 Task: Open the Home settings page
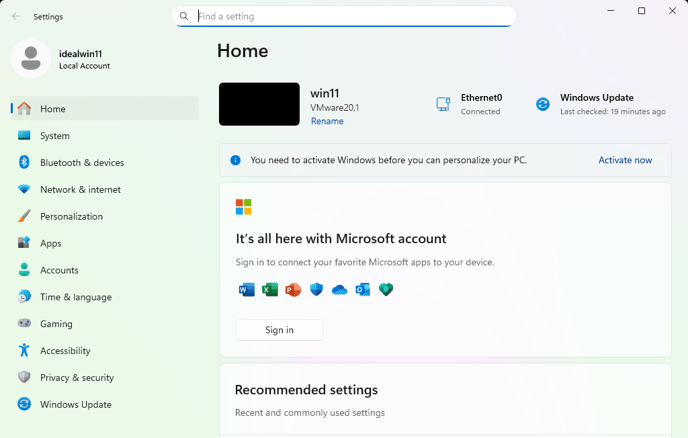point(105,108)
